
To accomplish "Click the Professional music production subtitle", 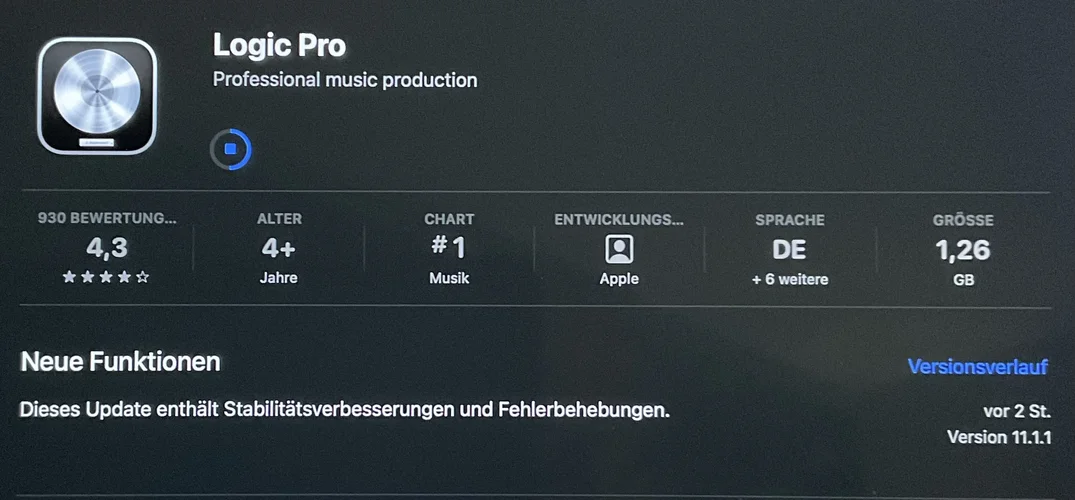I will [x=345, y=80].
